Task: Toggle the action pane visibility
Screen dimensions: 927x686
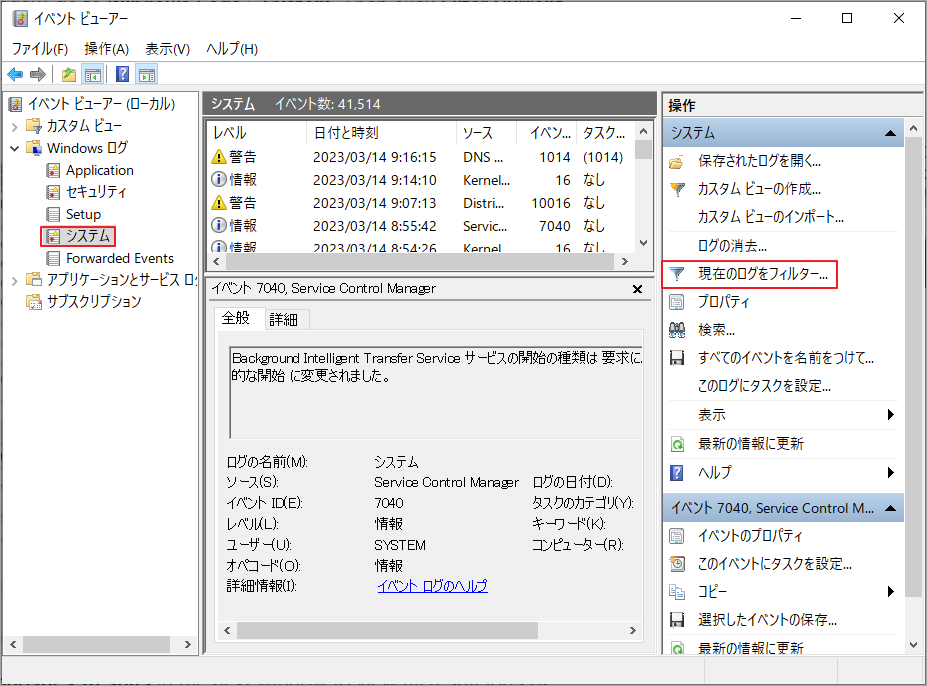Action: click(145, 73)
